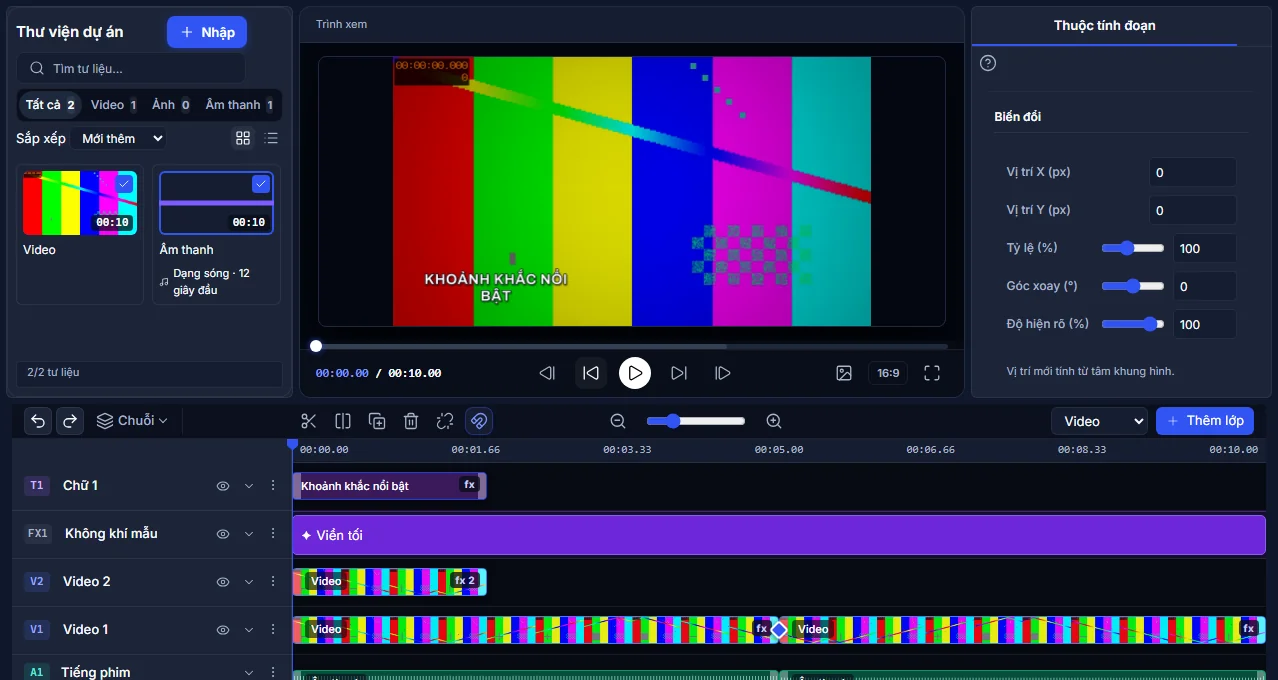Screen dimensions: 1278x680
Task: Switch to the Âm thanh filter tab
Action: click(x=241, y=105)
